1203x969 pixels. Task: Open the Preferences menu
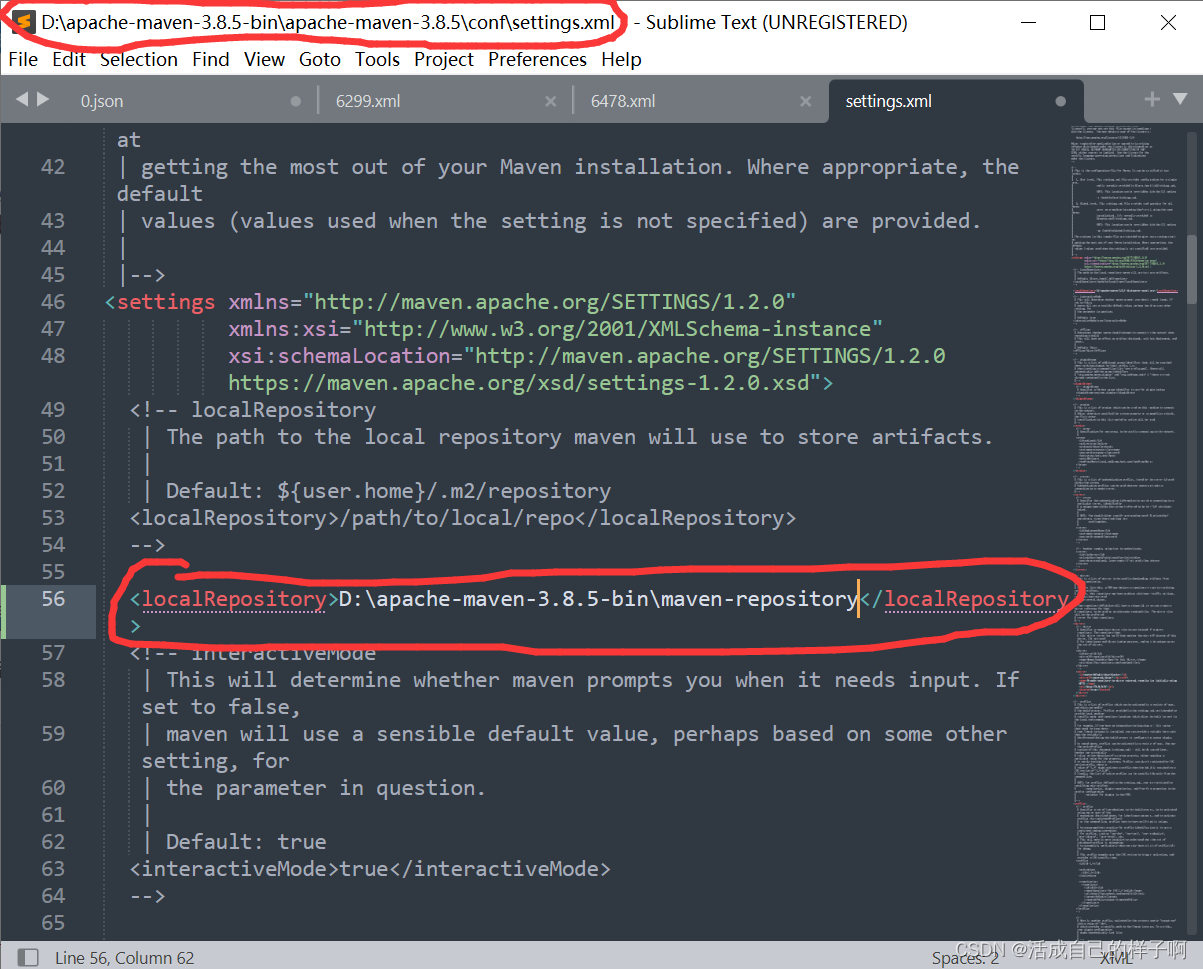click(x=538, y=59)
